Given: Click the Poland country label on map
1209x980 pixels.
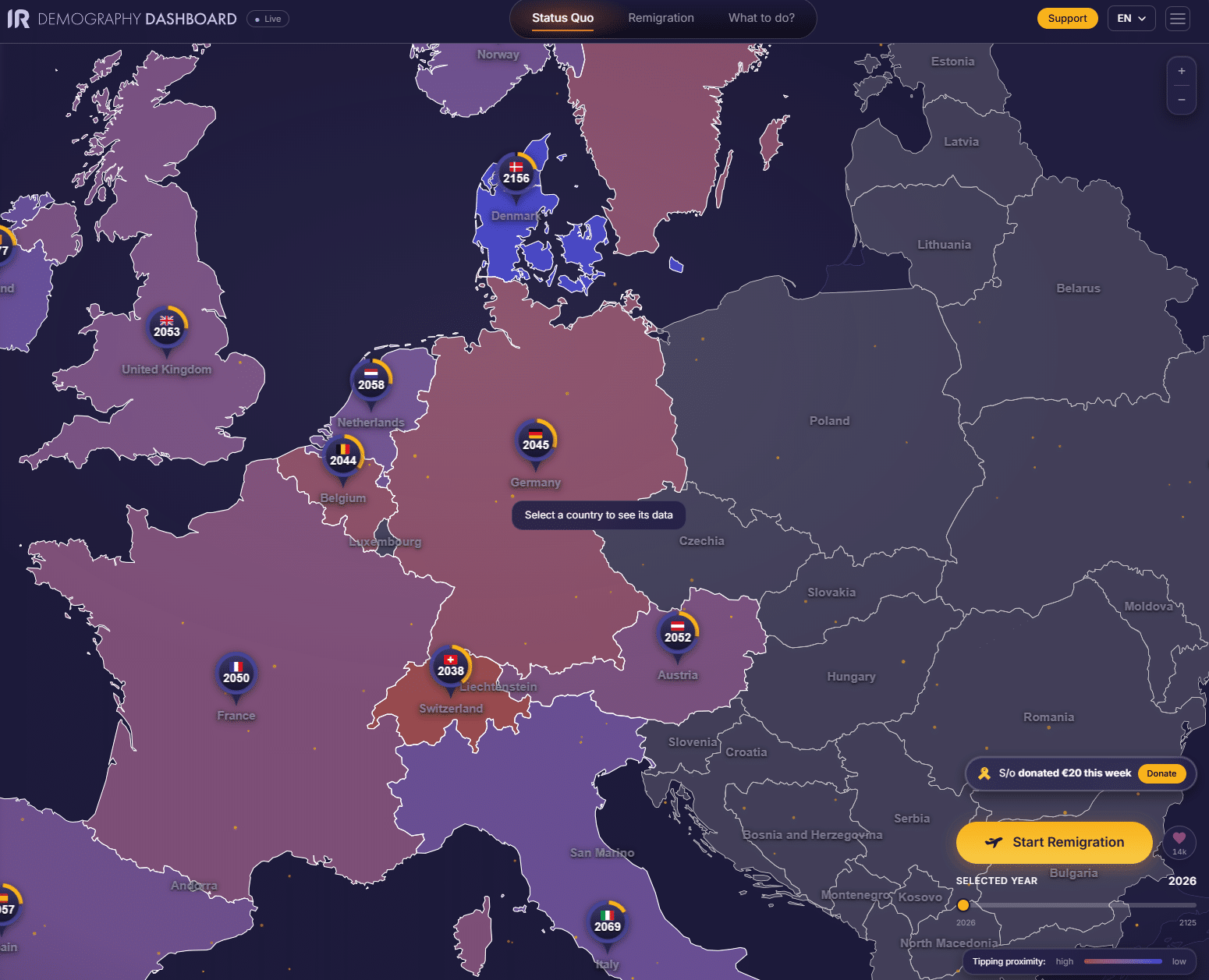Looking at the screenshot, I should (x=830, y=421).
